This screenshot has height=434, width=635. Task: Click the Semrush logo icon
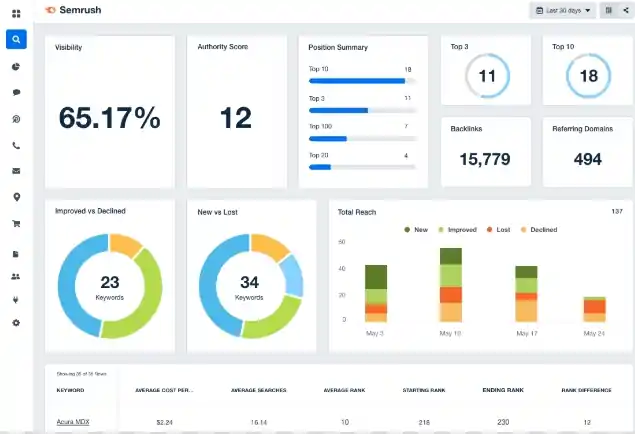(x=50, y=10)
